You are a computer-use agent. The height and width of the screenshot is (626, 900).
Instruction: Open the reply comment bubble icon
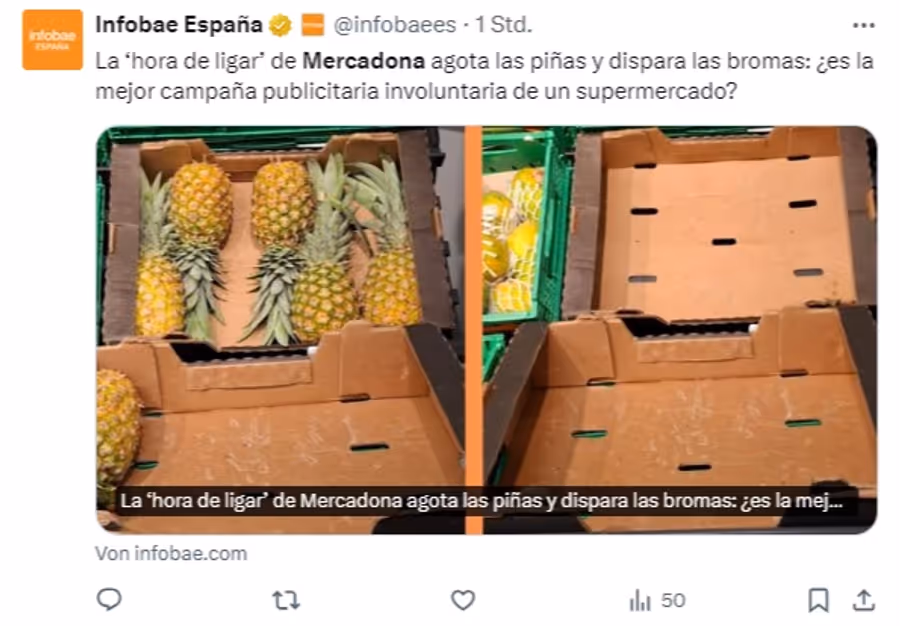109,600
